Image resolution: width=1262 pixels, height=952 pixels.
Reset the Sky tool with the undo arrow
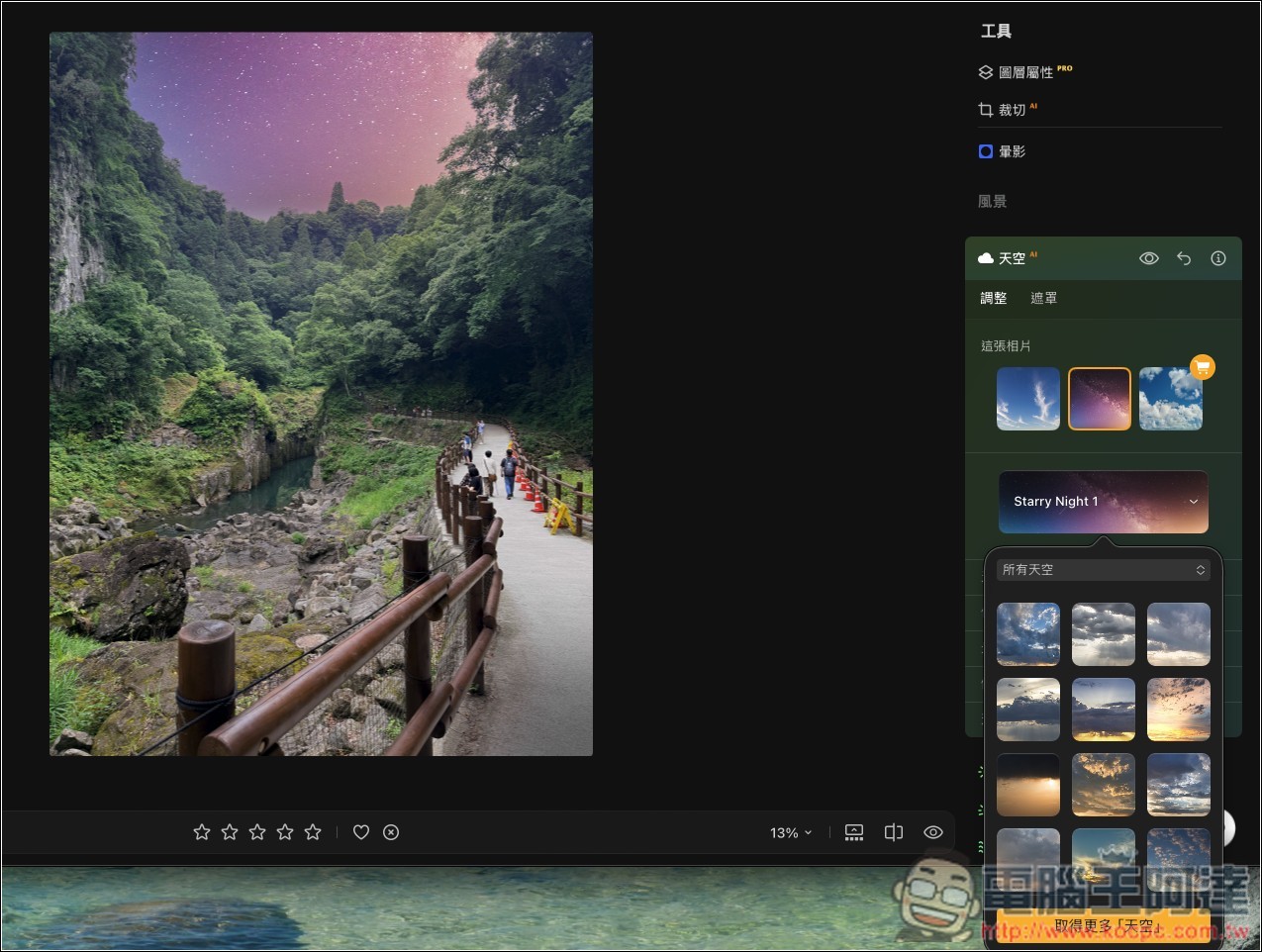point(1184,258)
